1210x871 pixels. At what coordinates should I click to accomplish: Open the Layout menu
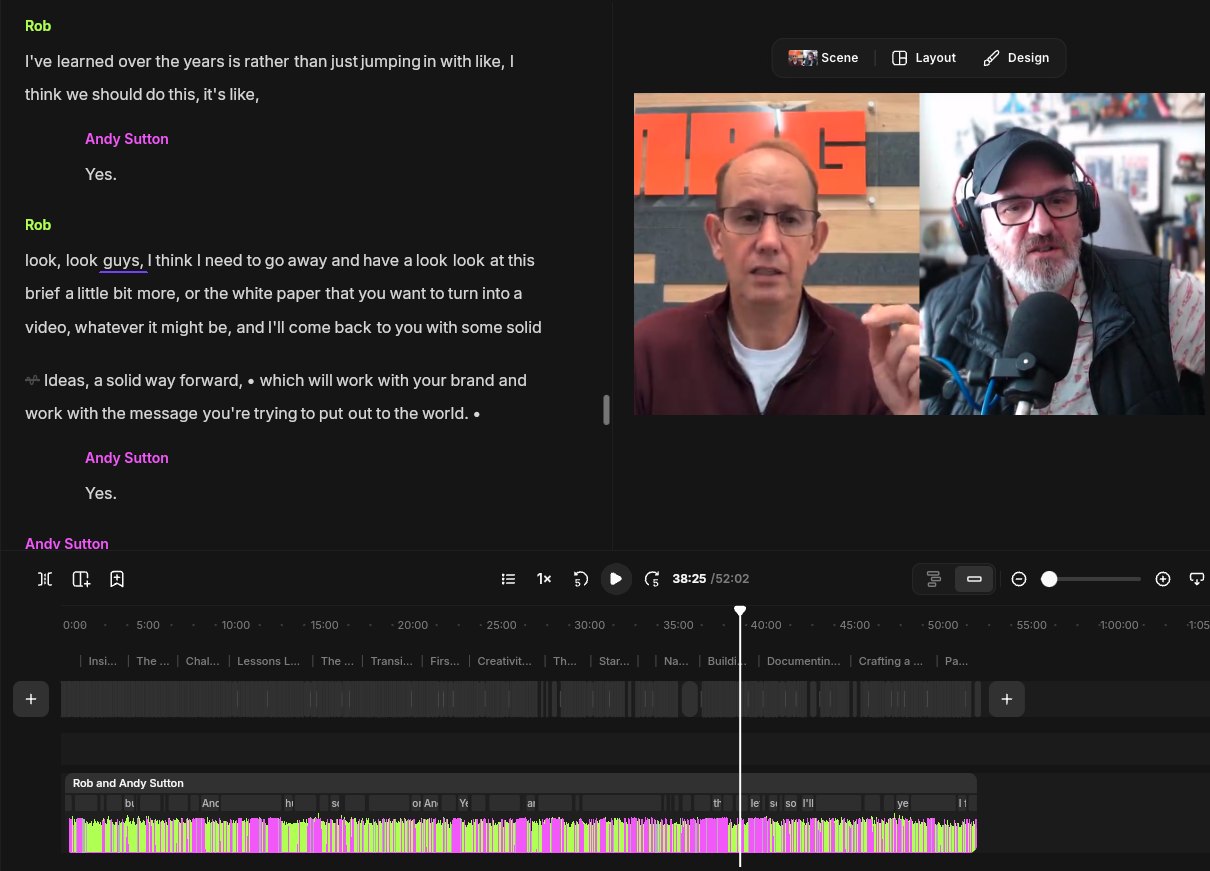[924, 58]
